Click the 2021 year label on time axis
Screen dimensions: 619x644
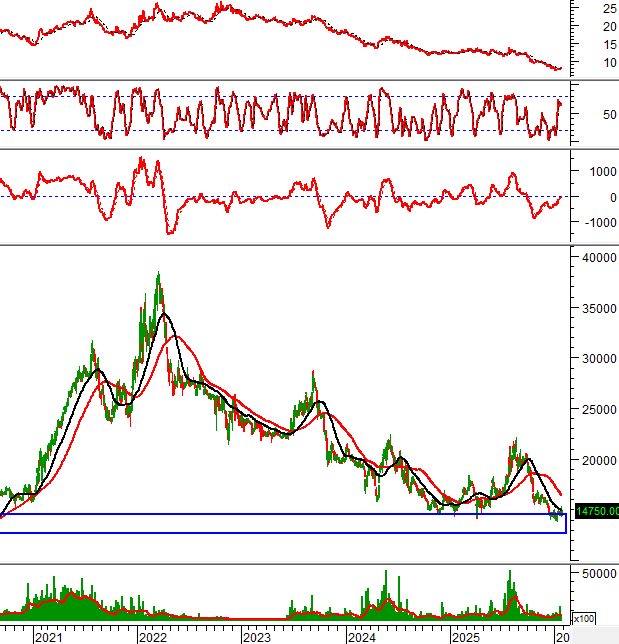click(49, 636)
